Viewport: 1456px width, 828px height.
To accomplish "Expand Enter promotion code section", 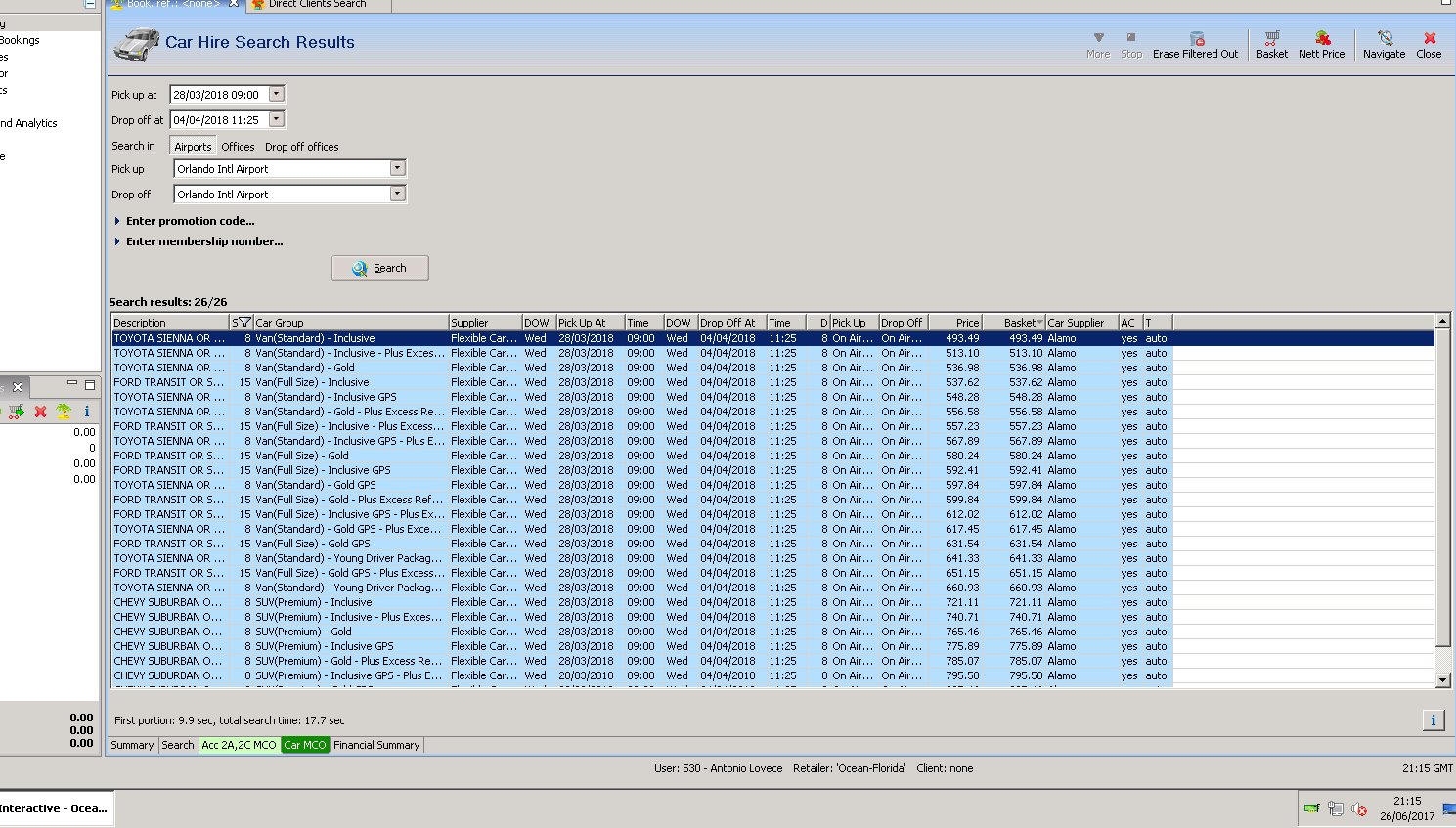I will click(x=185, y=221).
